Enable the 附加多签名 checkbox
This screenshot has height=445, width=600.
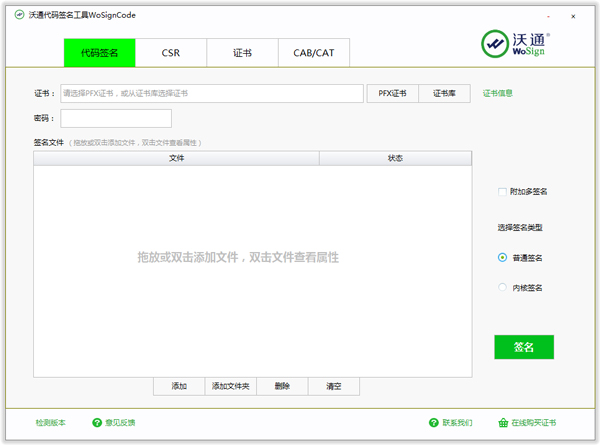(502, 191)
